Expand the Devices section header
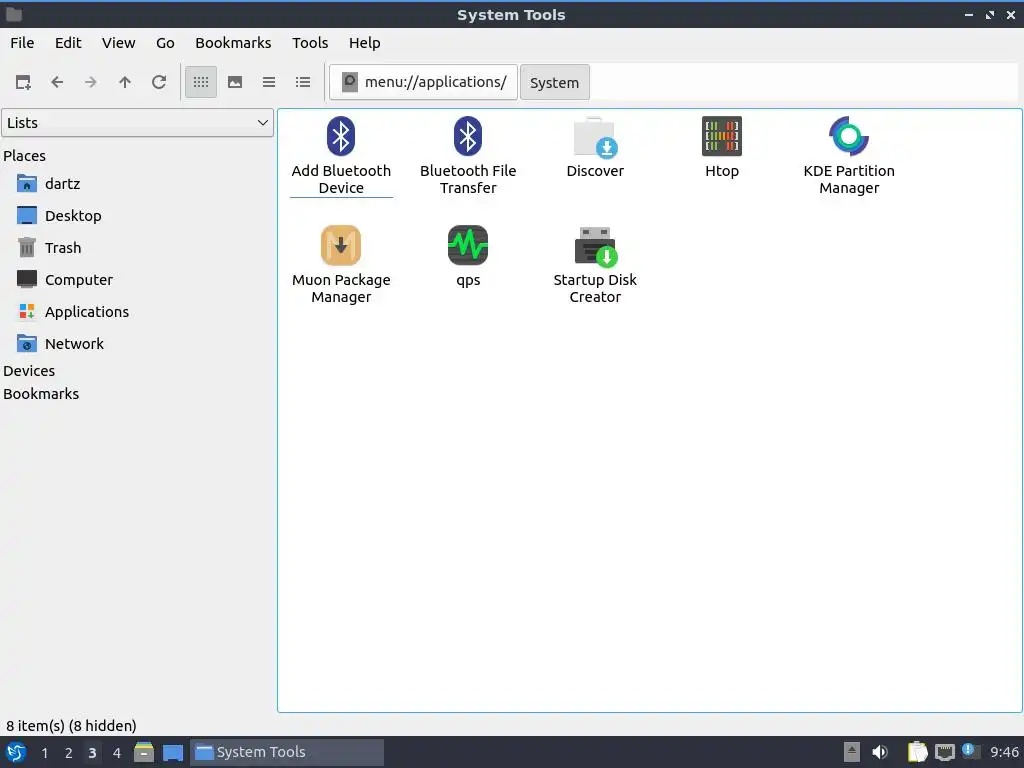Screen dimensions: 1024x768 point(29,371)
